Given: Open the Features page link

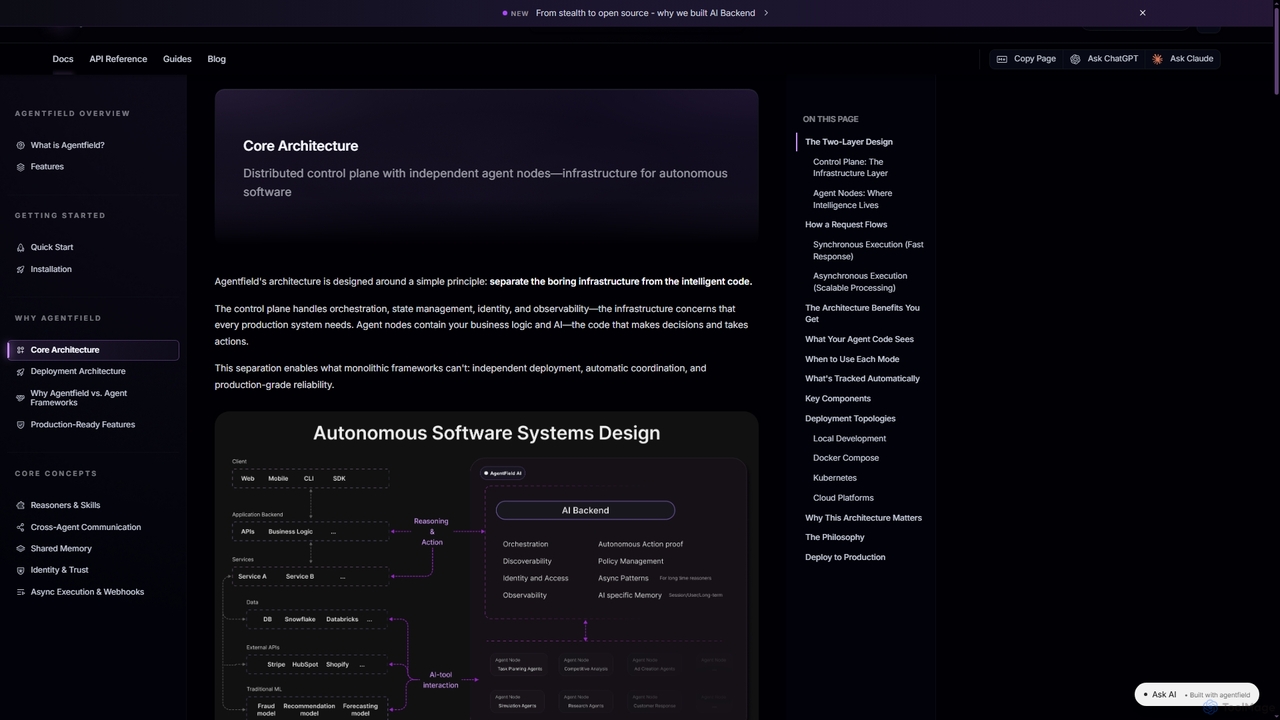Looking at the screenshot, I should point(47,167).
